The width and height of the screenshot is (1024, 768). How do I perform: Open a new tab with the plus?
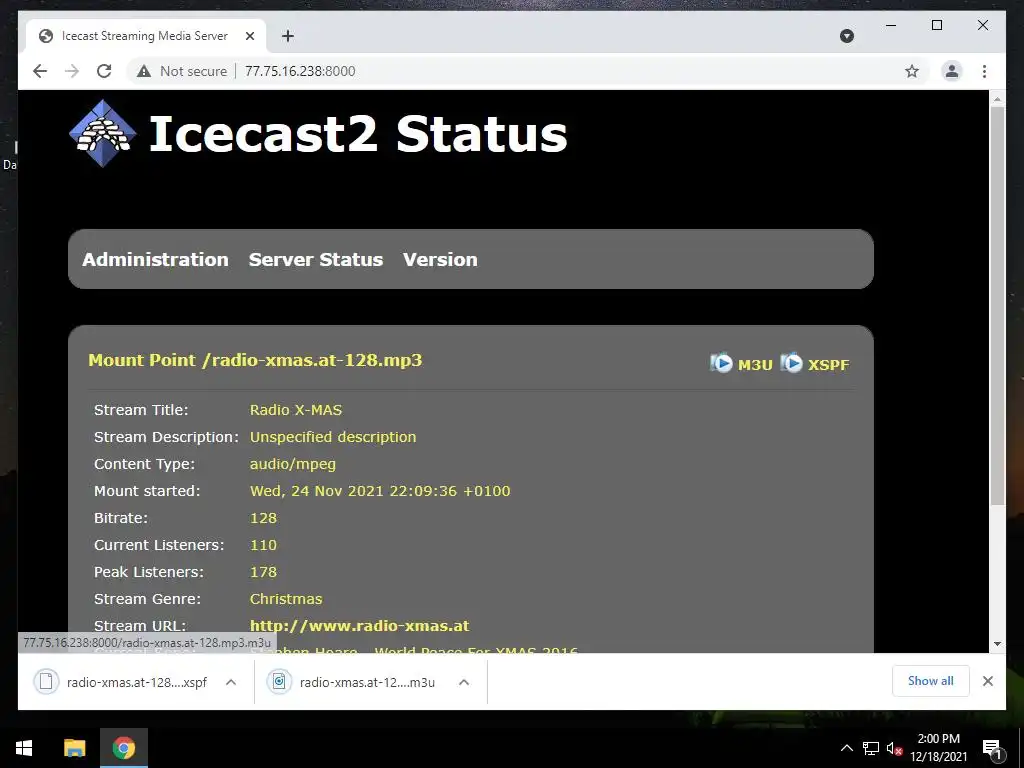[x=287, y=36]
